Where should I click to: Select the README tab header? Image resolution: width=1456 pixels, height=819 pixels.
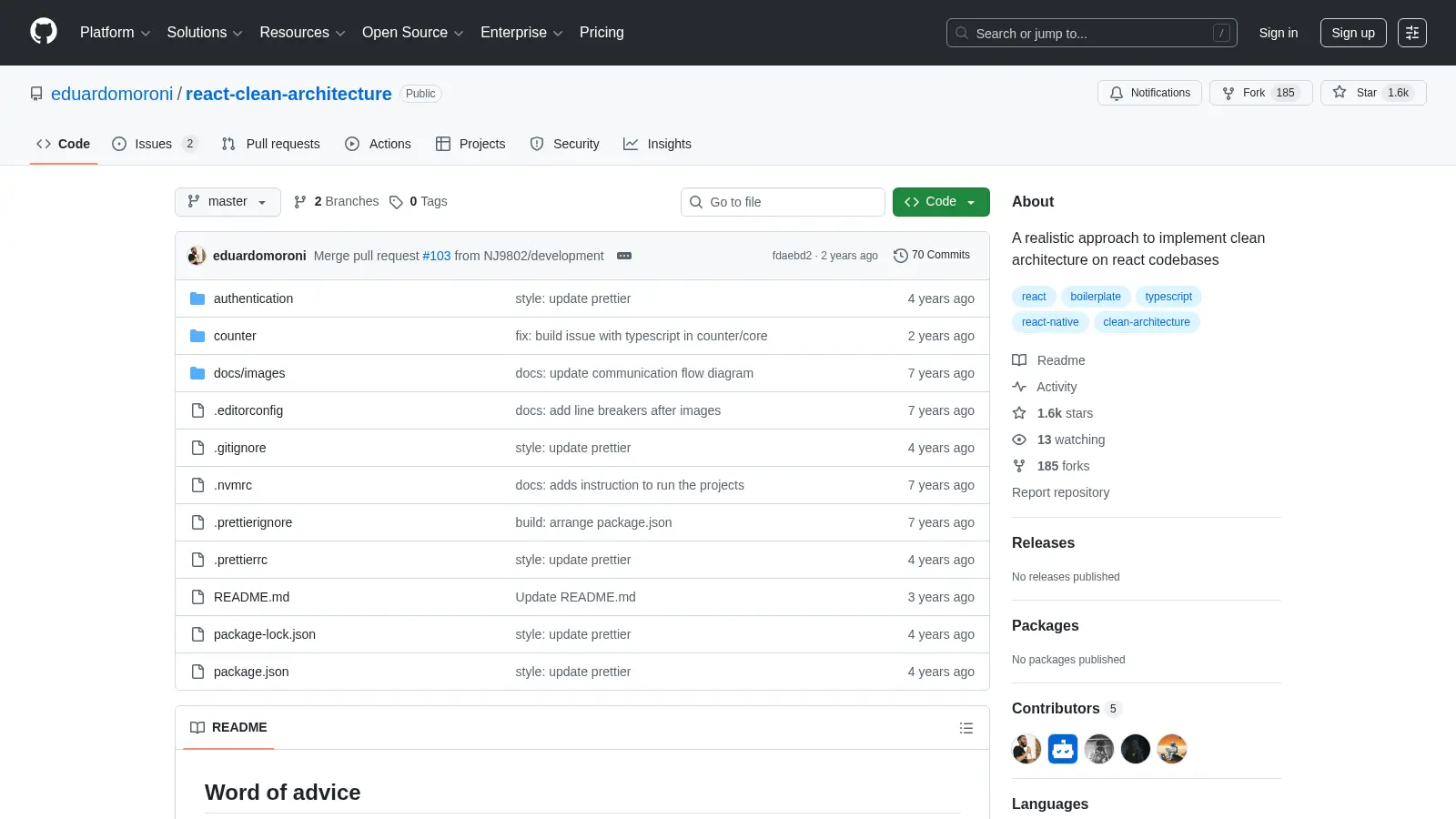click(x=228, y=728)
